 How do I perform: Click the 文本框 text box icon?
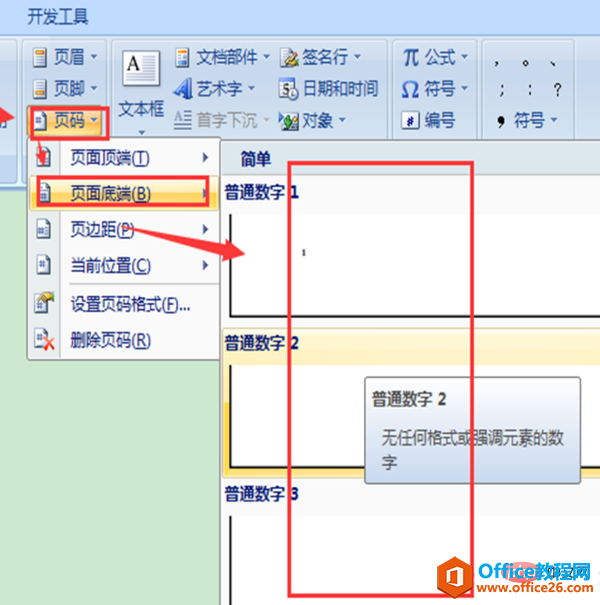141,68
